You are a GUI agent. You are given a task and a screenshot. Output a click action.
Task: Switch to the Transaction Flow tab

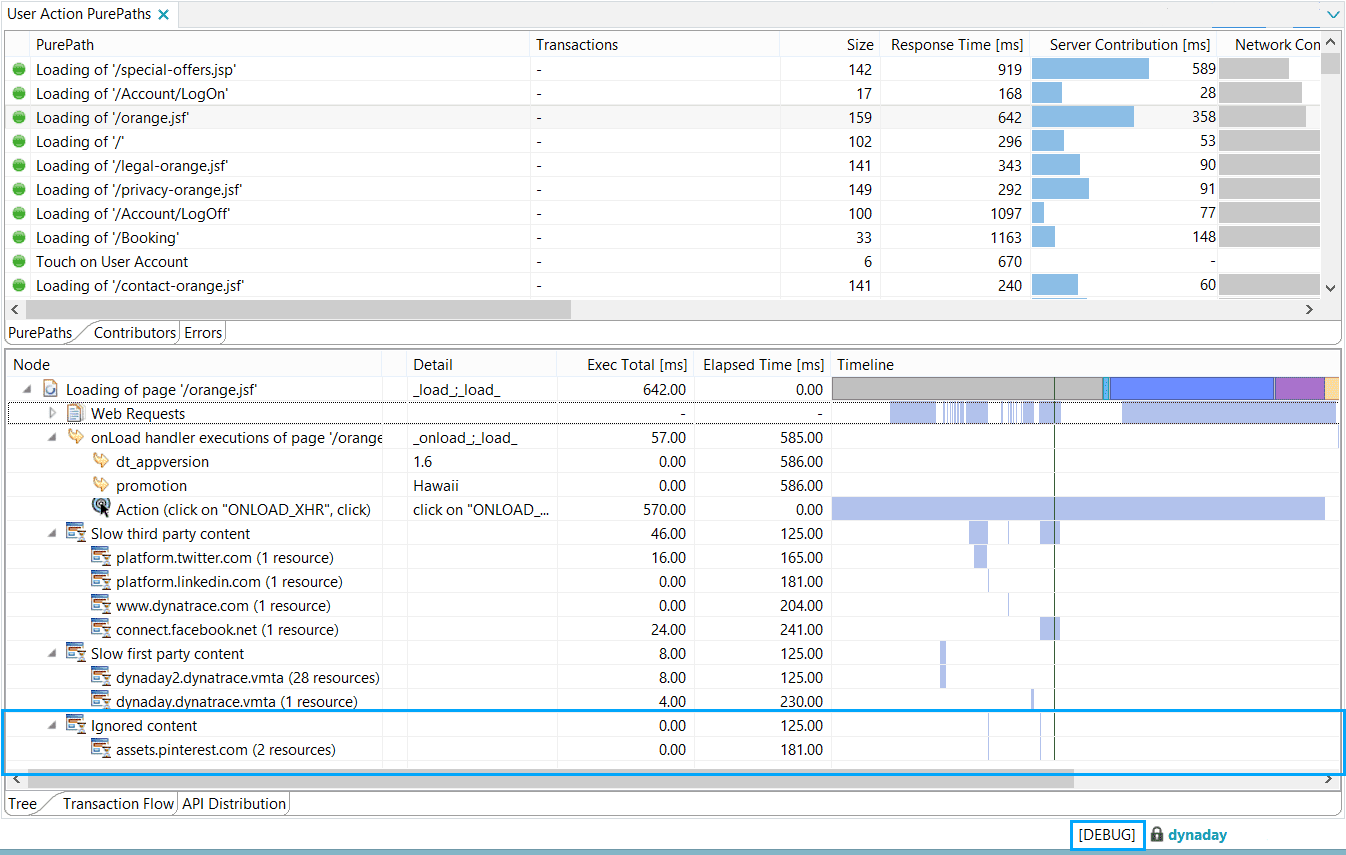pyautogui.click(x=118, y=804)
